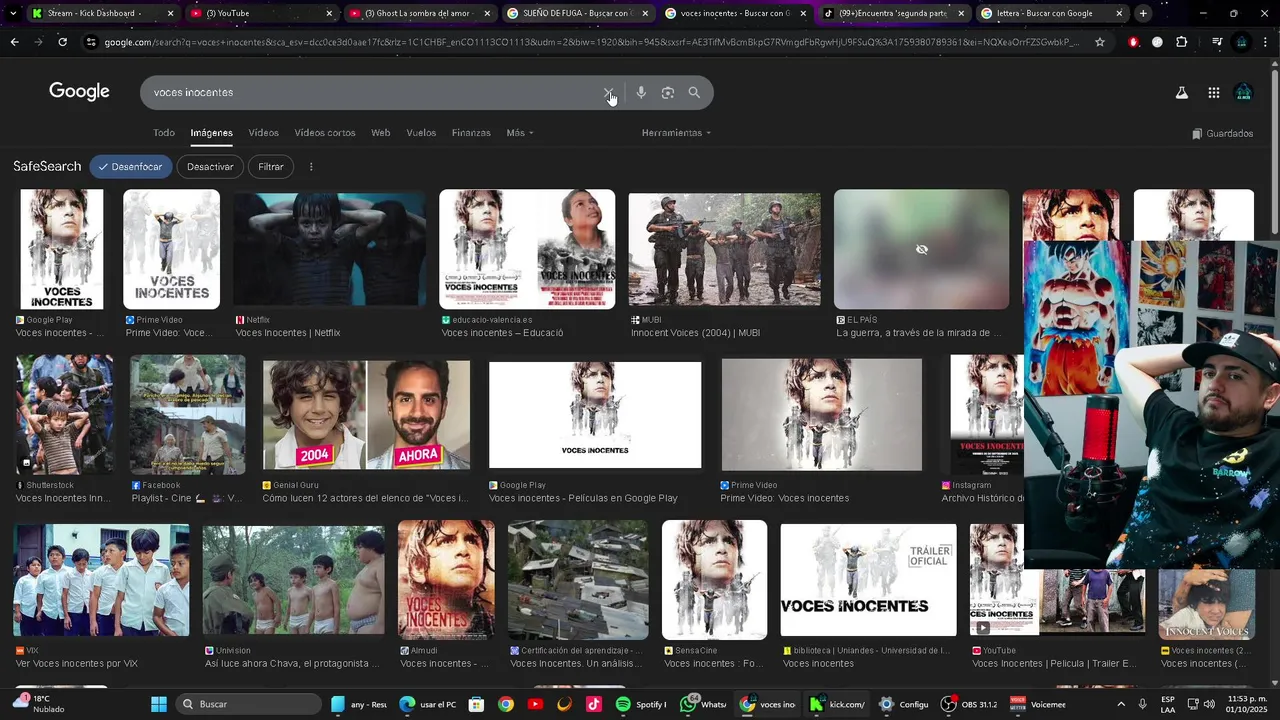
Task: Open Spotify from the taskbar
Action: [x=641, y=704]
